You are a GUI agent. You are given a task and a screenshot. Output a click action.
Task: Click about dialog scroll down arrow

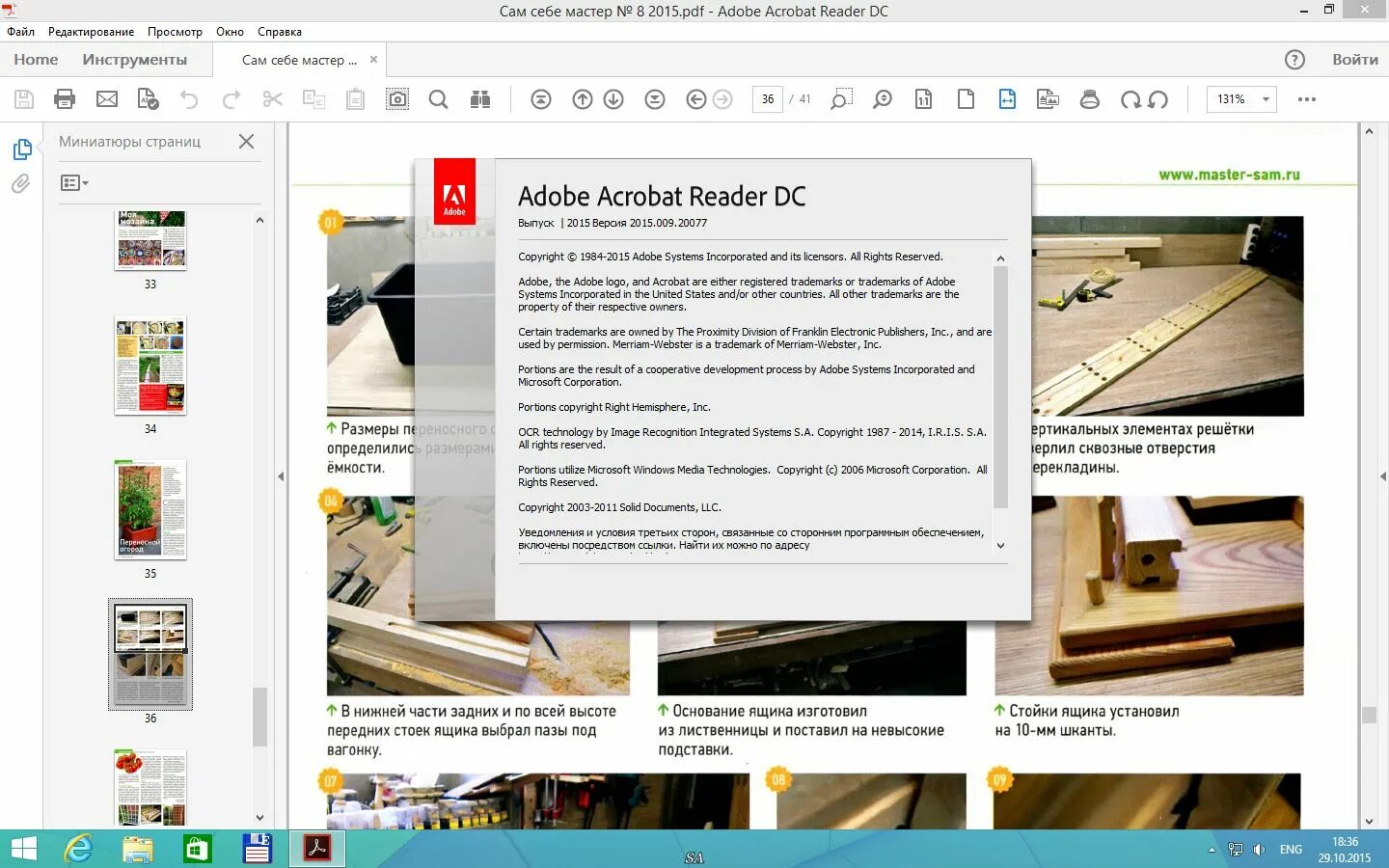[x=1000, y=546]
